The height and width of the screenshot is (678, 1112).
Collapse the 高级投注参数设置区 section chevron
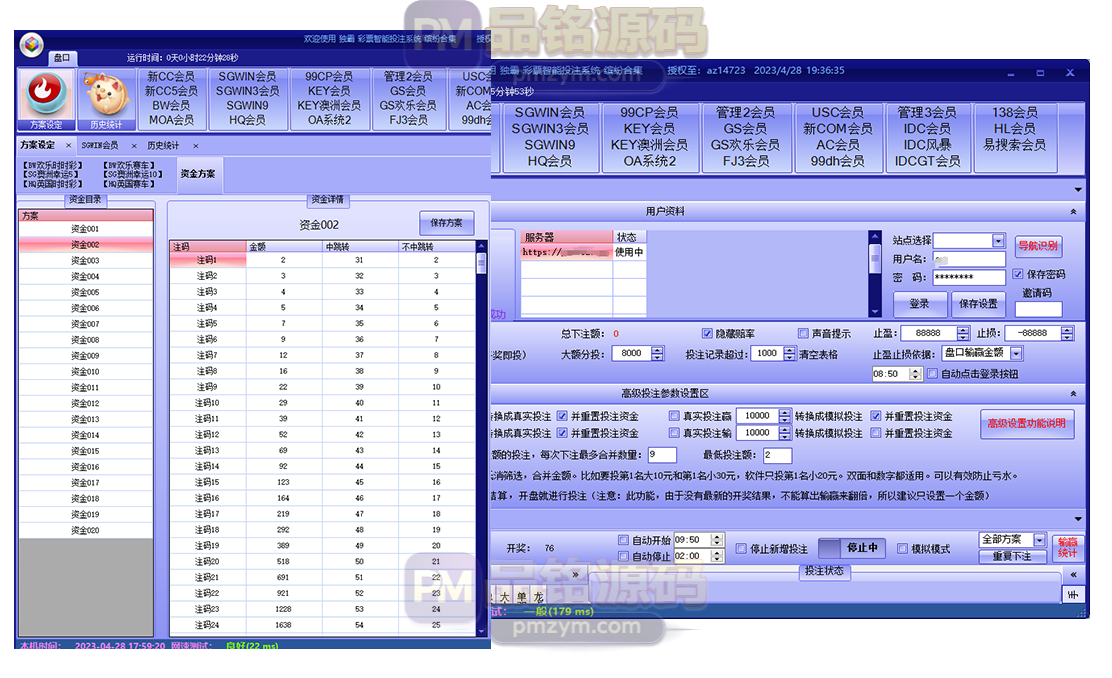1073,394
